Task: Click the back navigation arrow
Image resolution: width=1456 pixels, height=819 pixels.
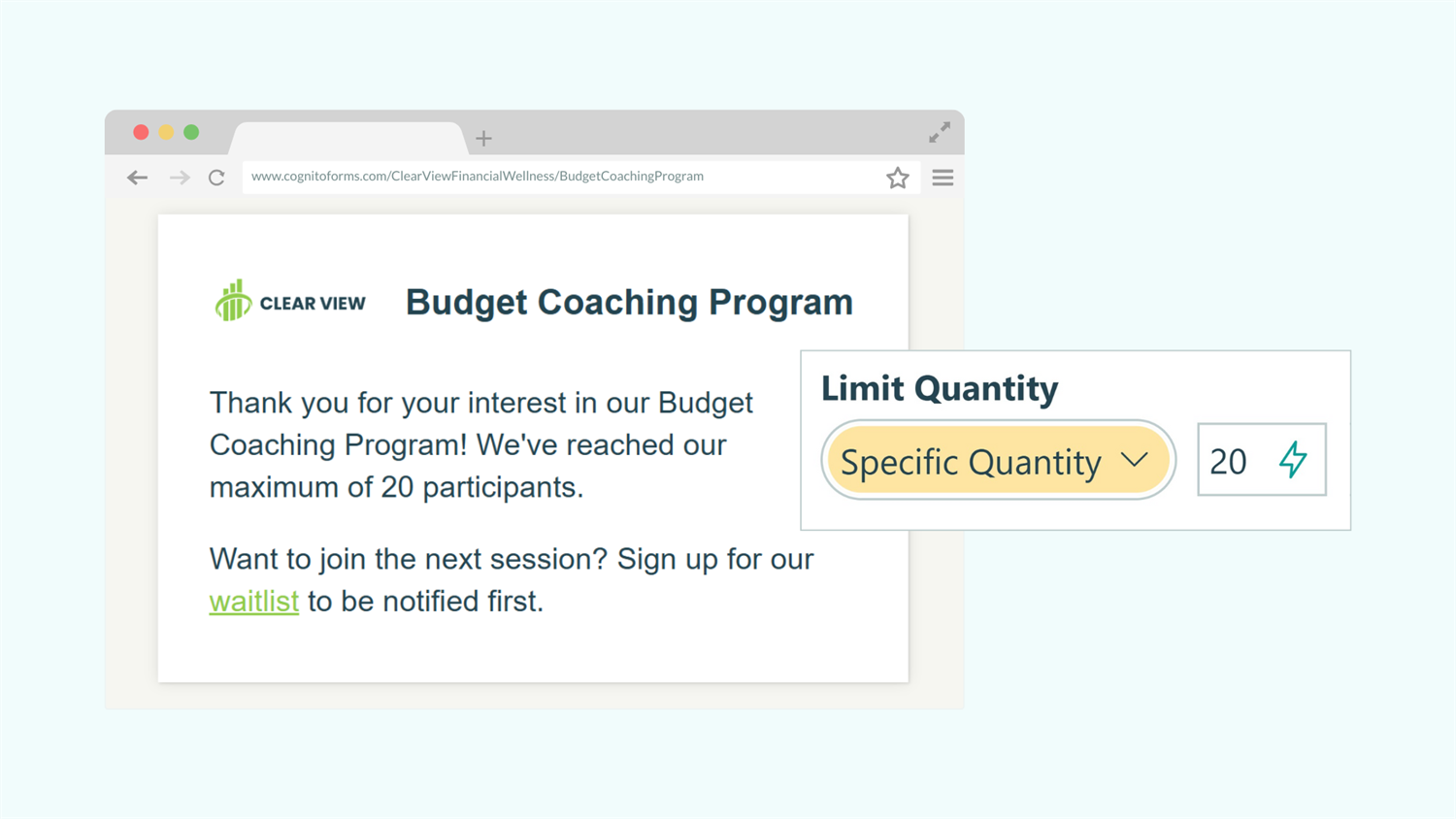Action: pos(137,177)
